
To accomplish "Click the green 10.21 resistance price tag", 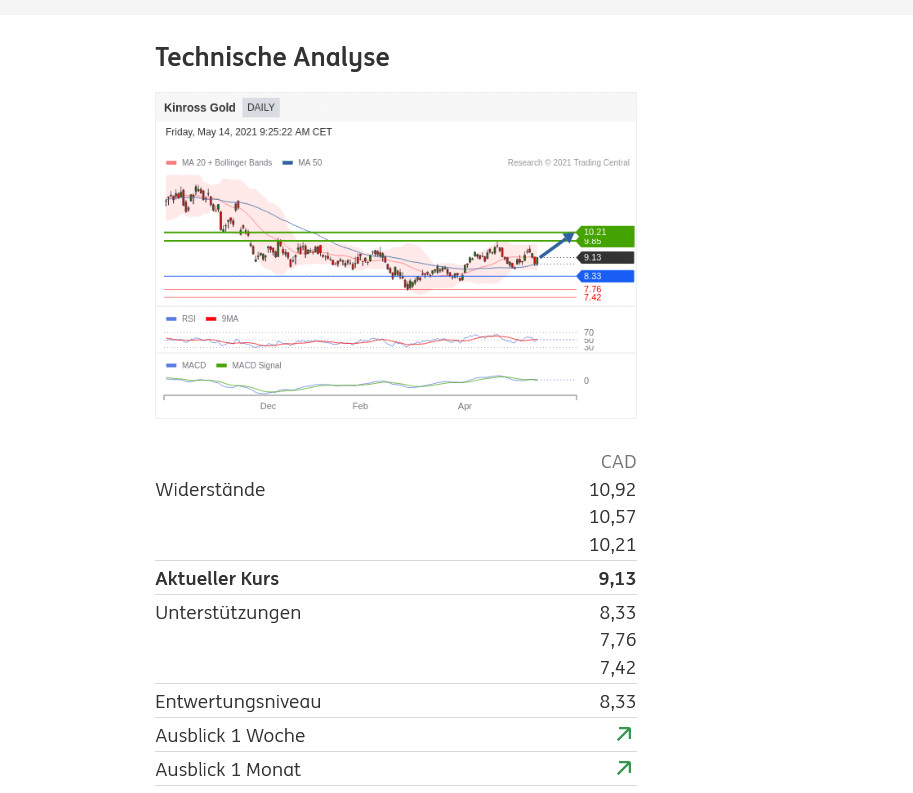I will [x=606, y=232].
